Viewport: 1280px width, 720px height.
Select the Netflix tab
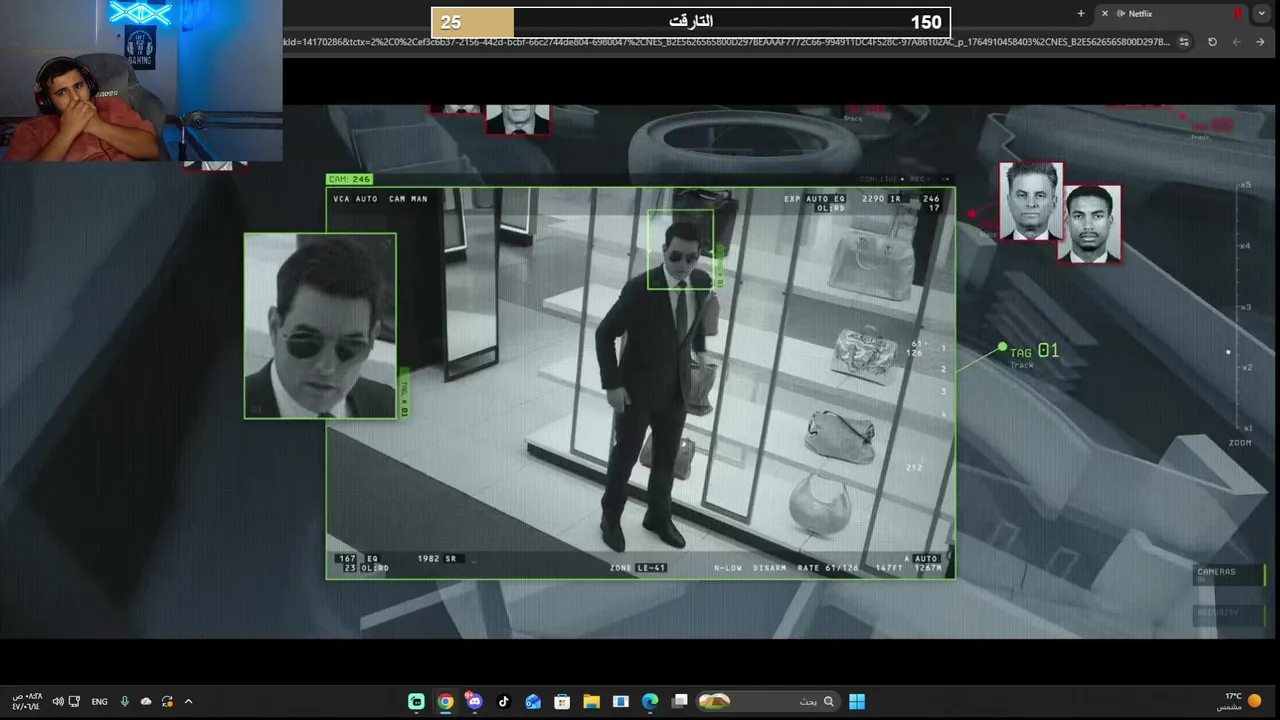pyautogui.click(x=1172, y=13)
